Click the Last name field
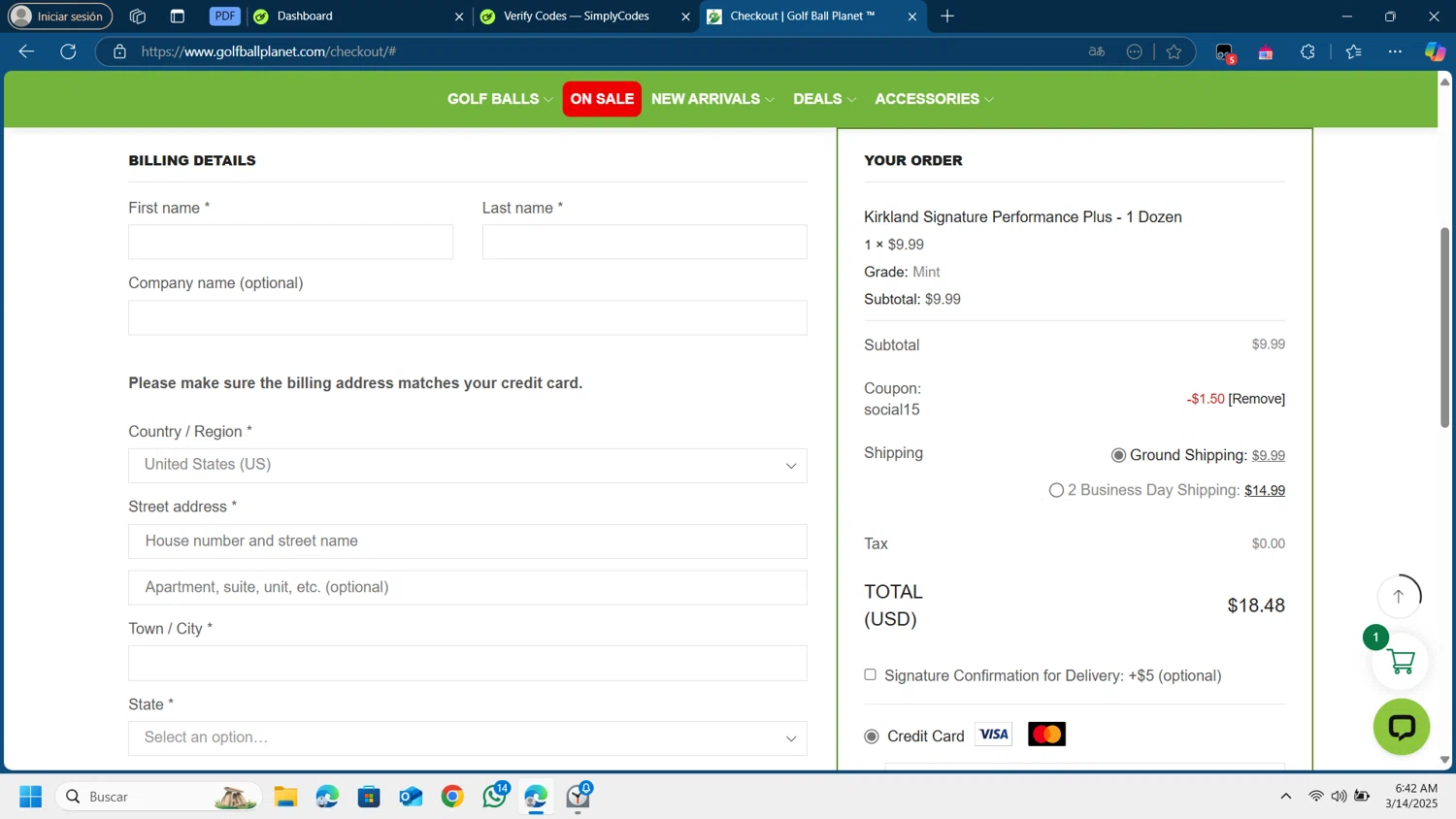Image resolution: width=1456 pixels, height=819 pixels. (x=645, y=242)
